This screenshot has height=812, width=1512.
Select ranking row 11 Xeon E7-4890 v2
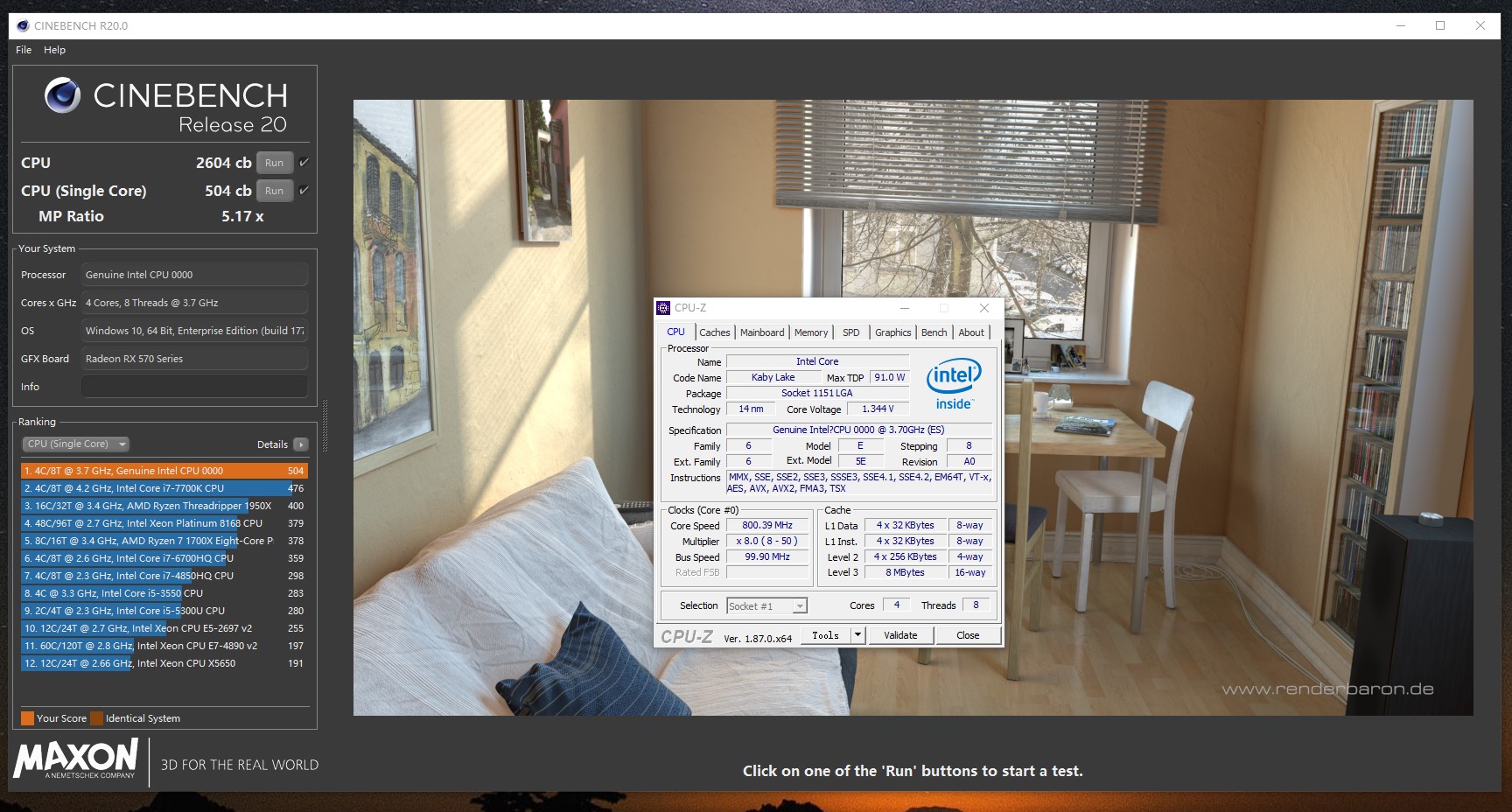pyautogui.click(x=164, y=646)
